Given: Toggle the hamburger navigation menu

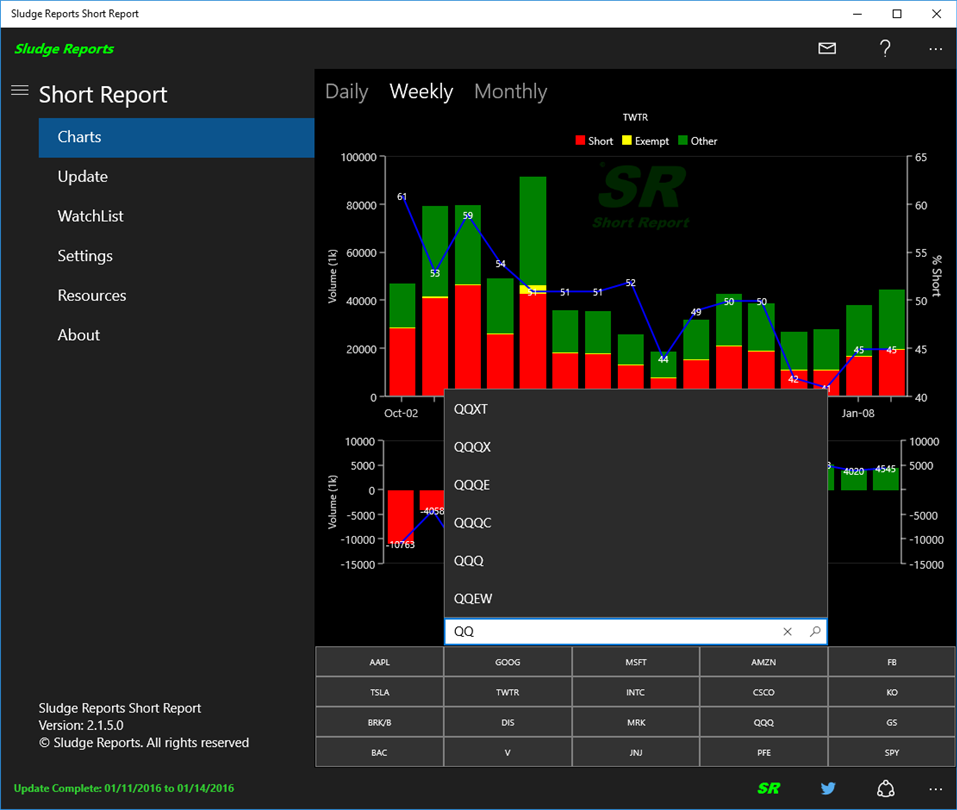Looking at the screenshot, I should [20, 90].
